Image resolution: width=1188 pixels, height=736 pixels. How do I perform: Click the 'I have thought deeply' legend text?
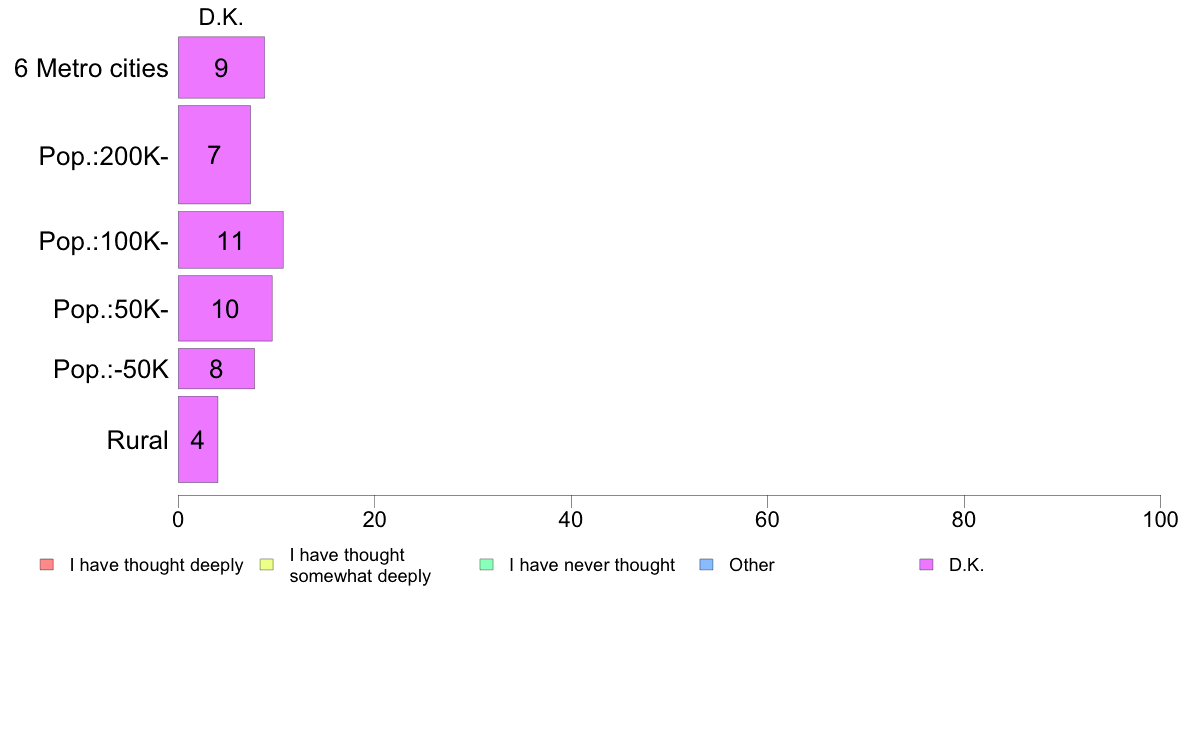click(x=156, y=565)
